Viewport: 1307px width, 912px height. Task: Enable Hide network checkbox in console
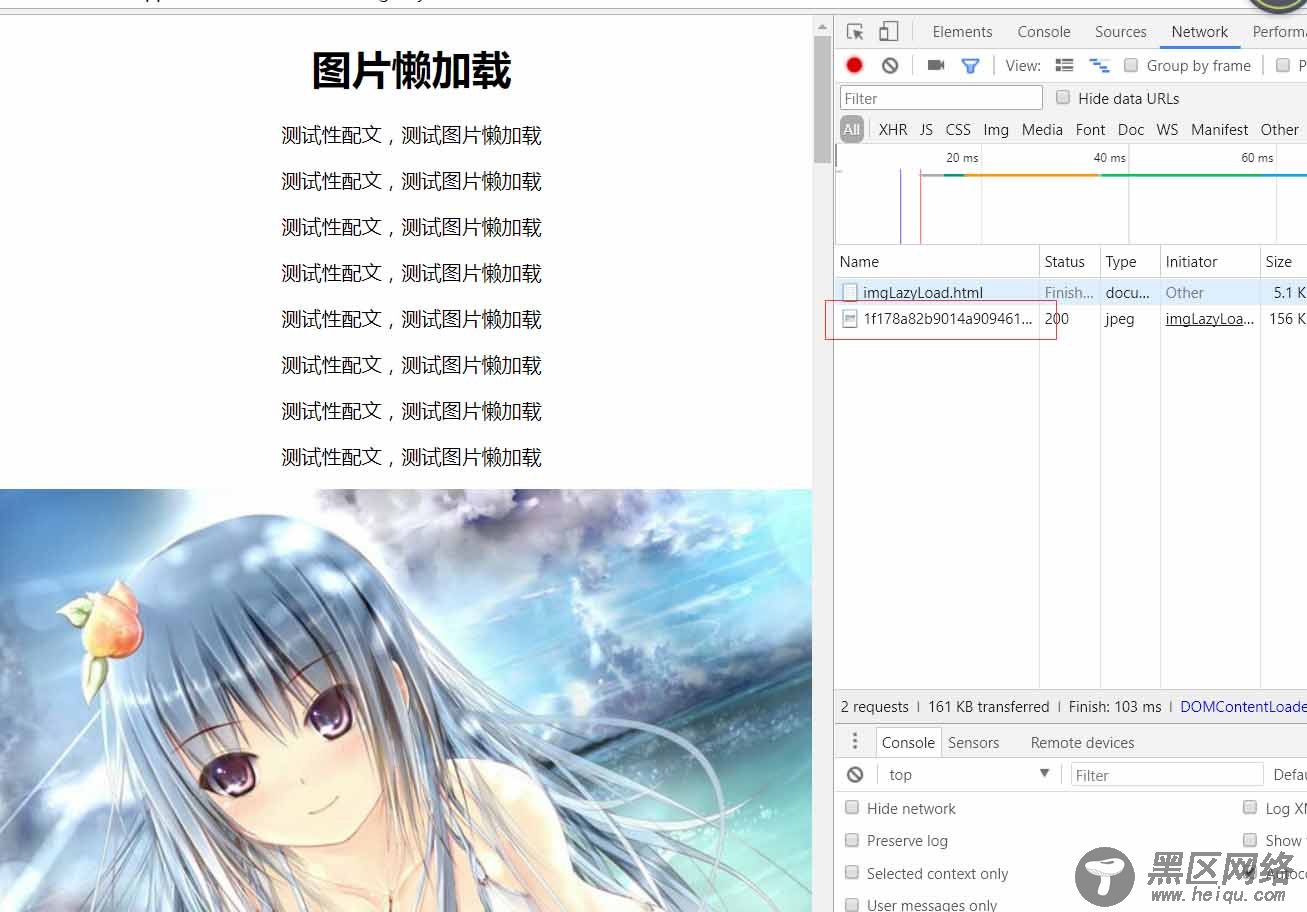pos(852,807)
